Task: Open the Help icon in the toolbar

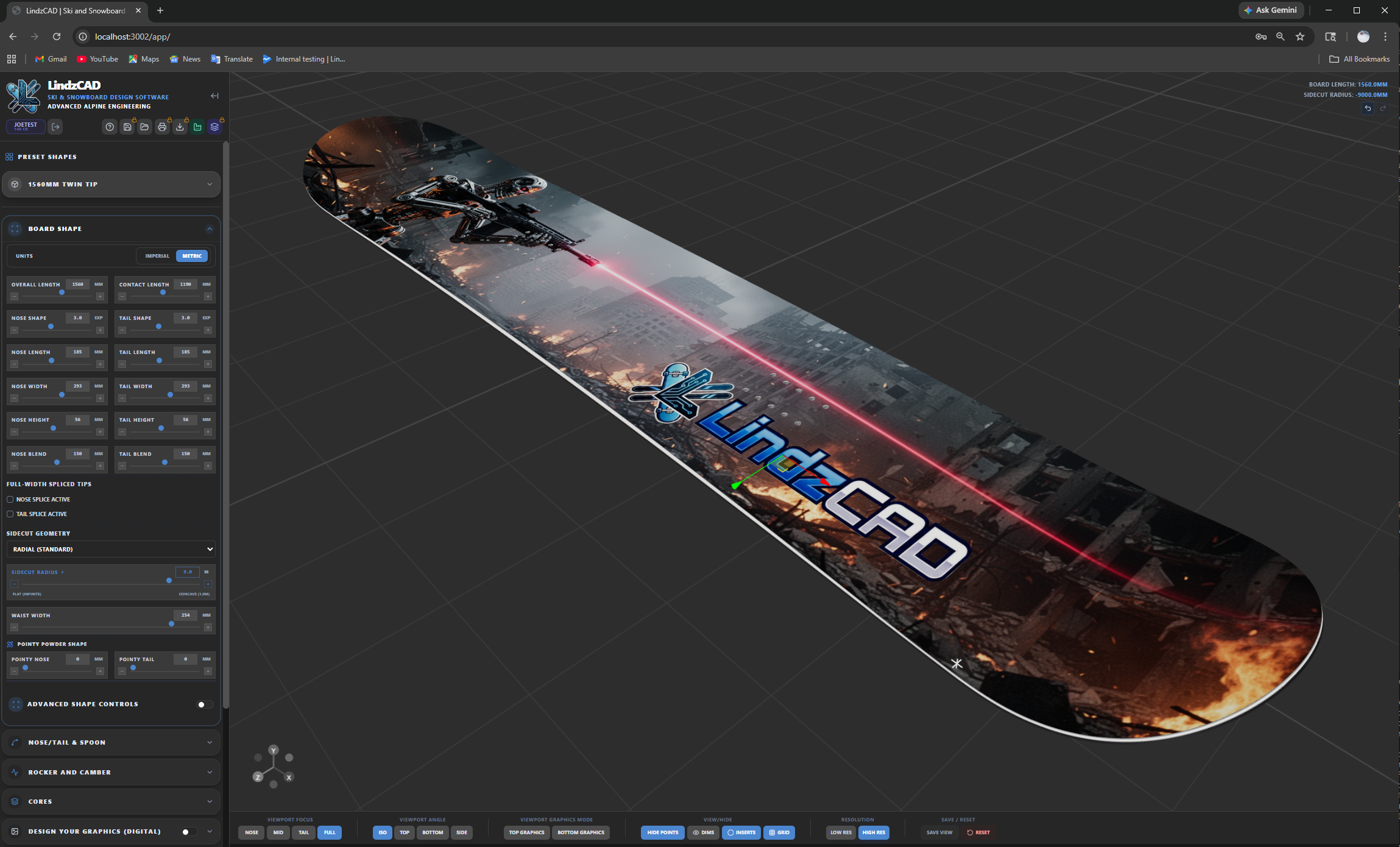Action: coord(110,127)
